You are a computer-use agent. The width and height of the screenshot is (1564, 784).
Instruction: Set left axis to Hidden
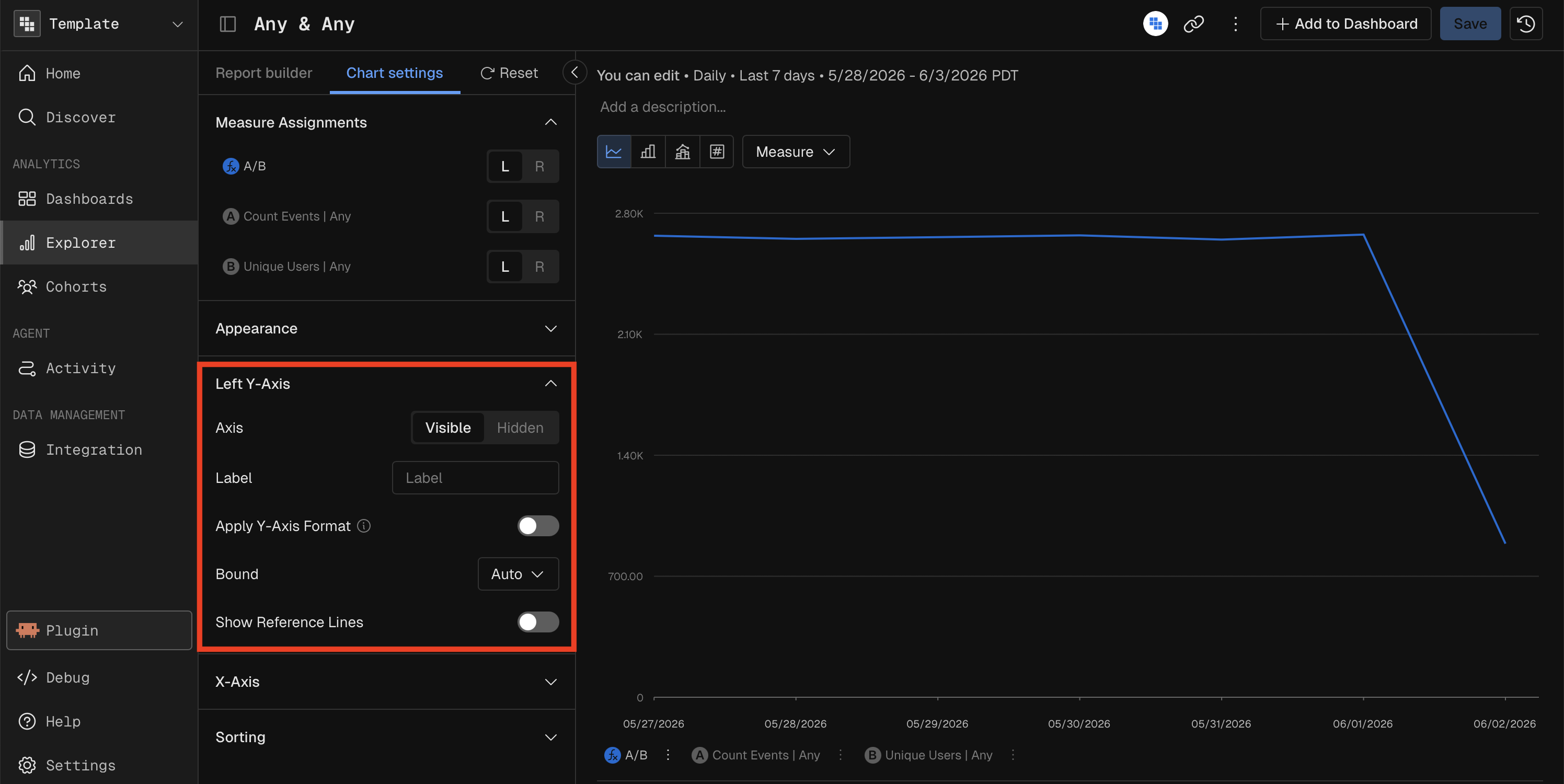[x=520, y=428]
